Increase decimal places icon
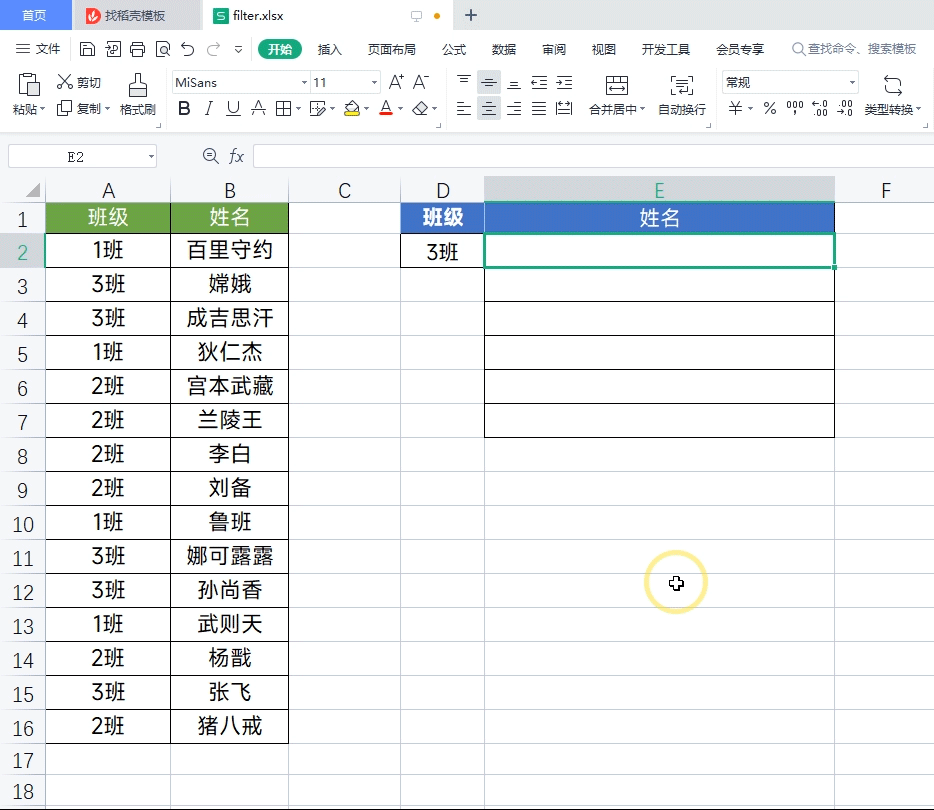934x810 pixels. point(820,108)
